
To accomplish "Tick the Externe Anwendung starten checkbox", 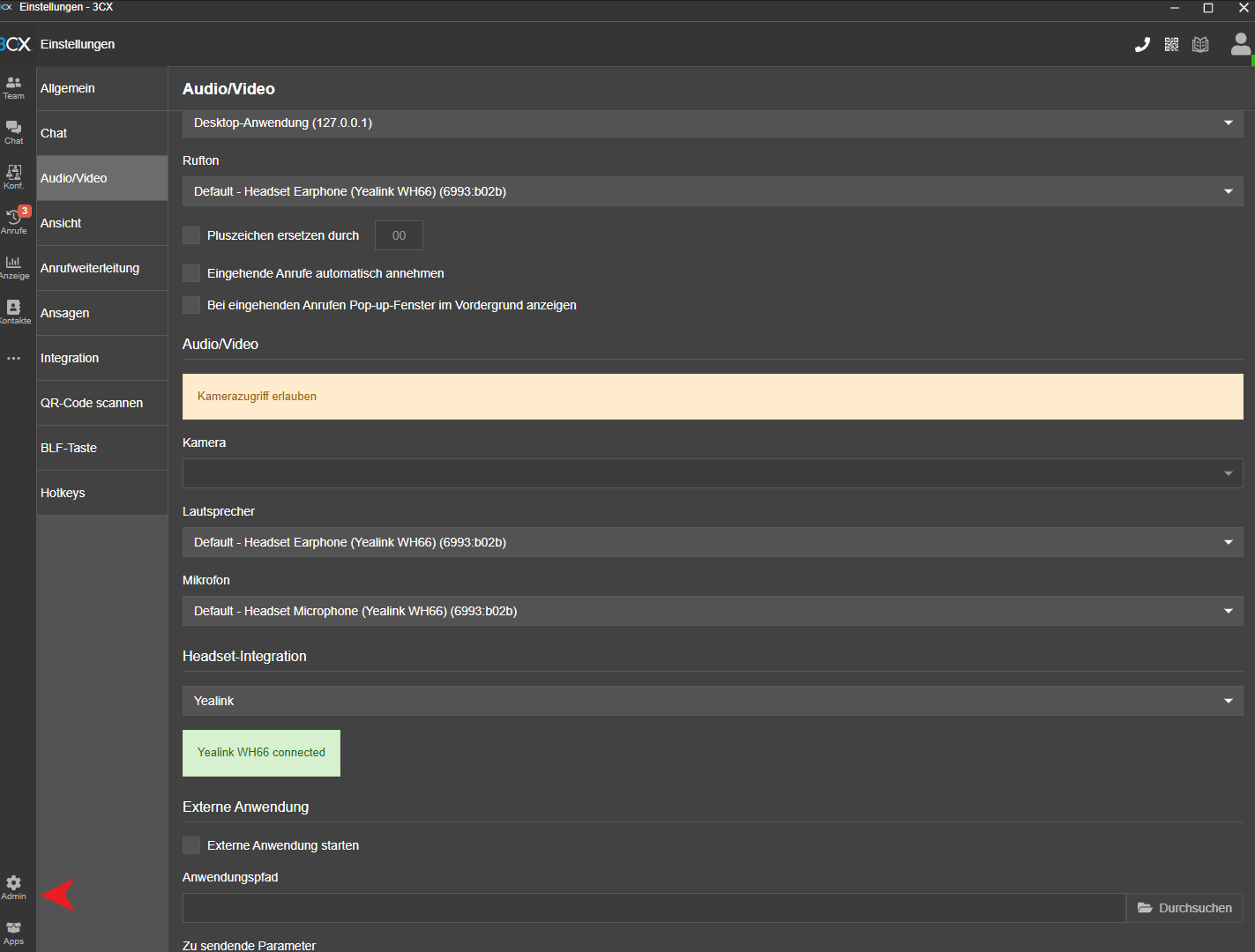I will 191,845.
